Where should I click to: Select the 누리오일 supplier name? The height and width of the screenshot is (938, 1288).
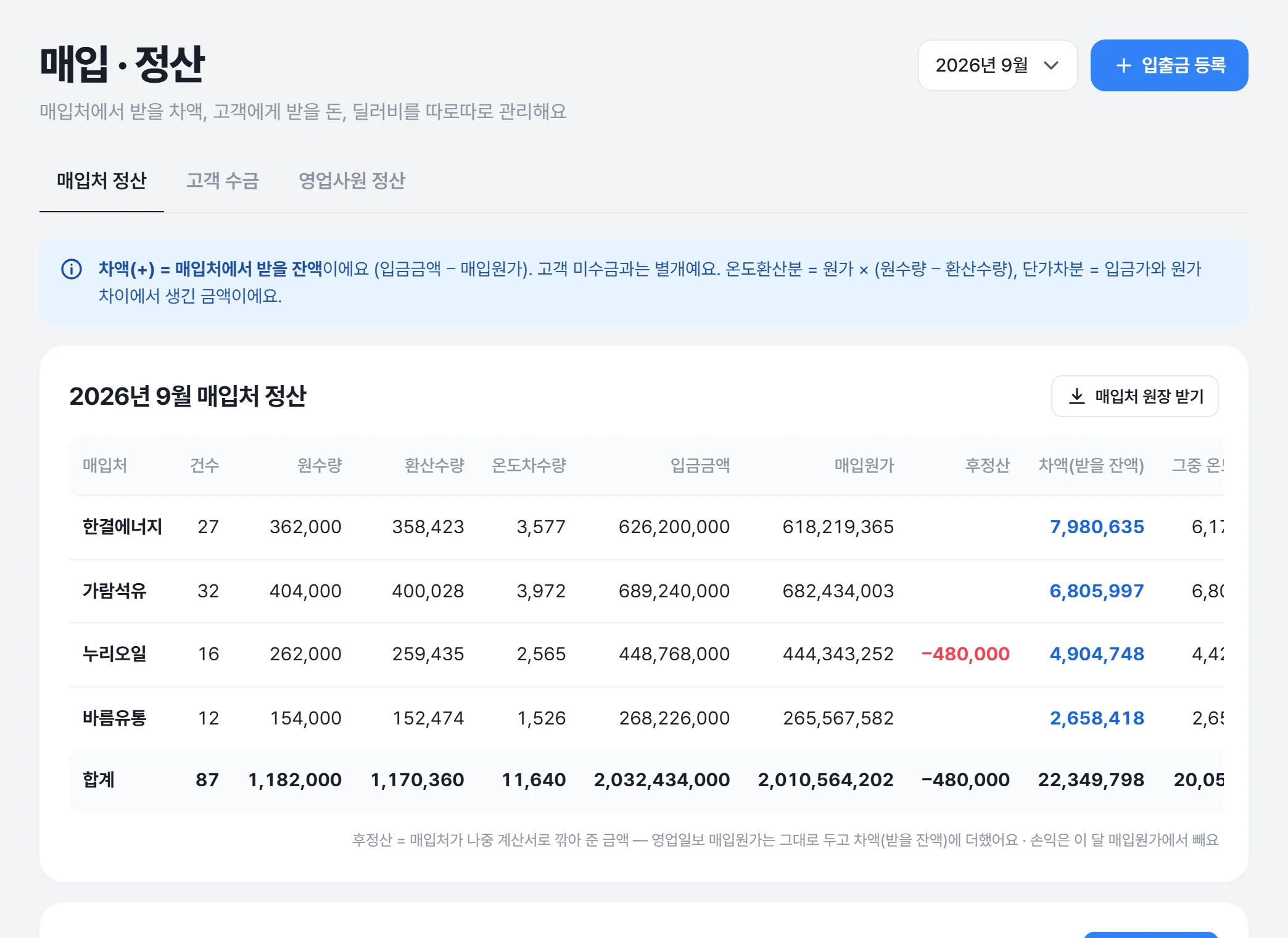115,654
